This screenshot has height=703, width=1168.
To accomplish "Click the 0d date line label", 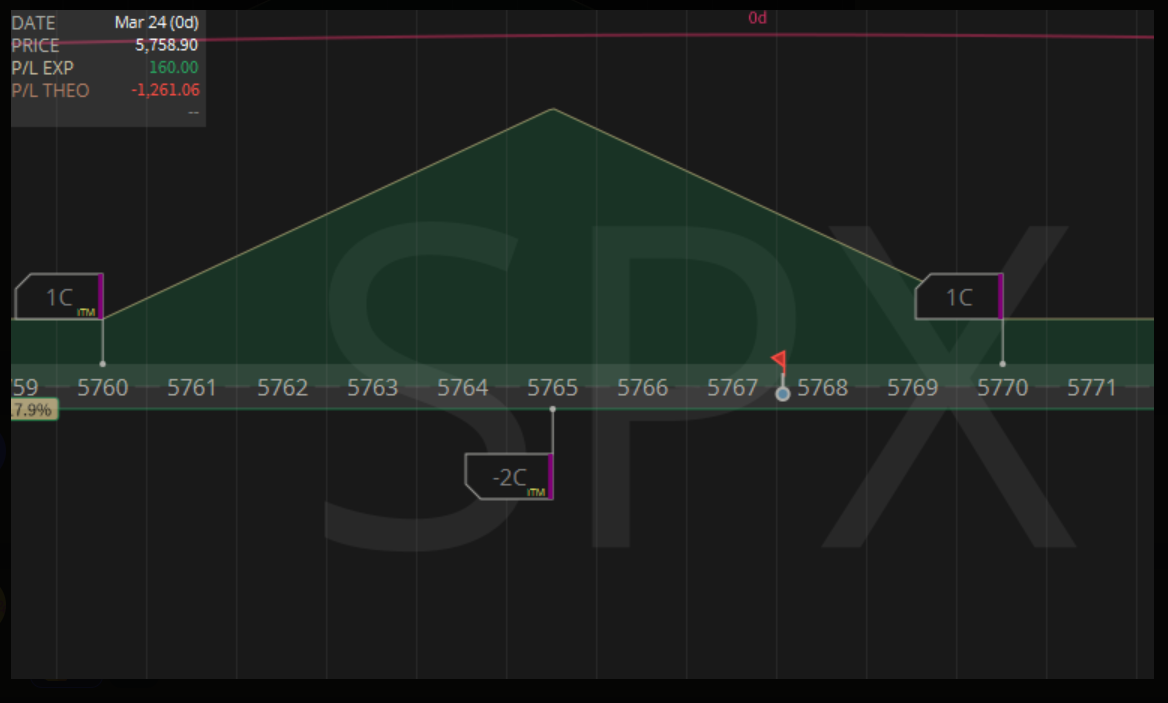I will pos(758,18).
